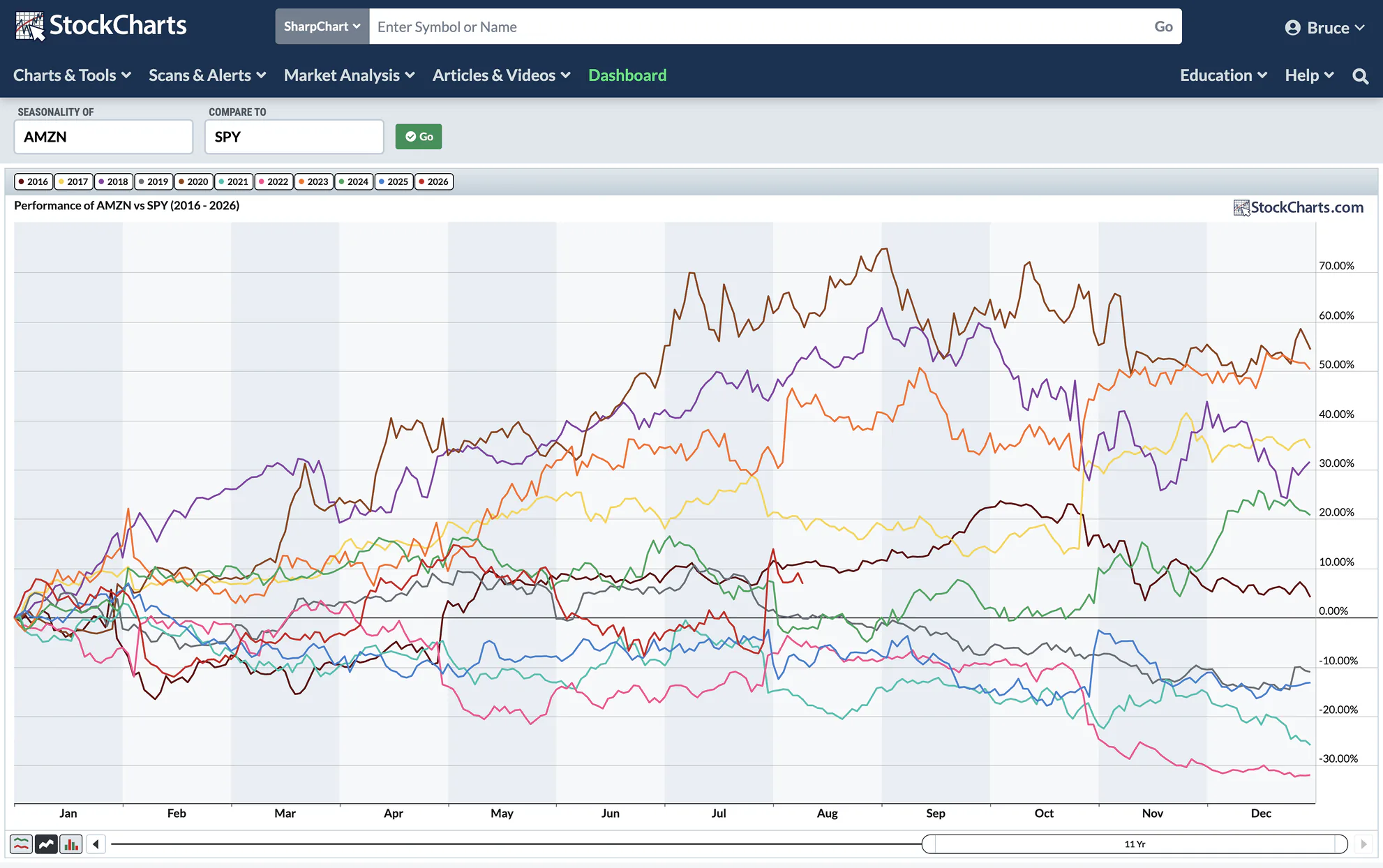
Task: Click the Bruce user account icon
Action: pyautogui.click(x=1292, y=28)
